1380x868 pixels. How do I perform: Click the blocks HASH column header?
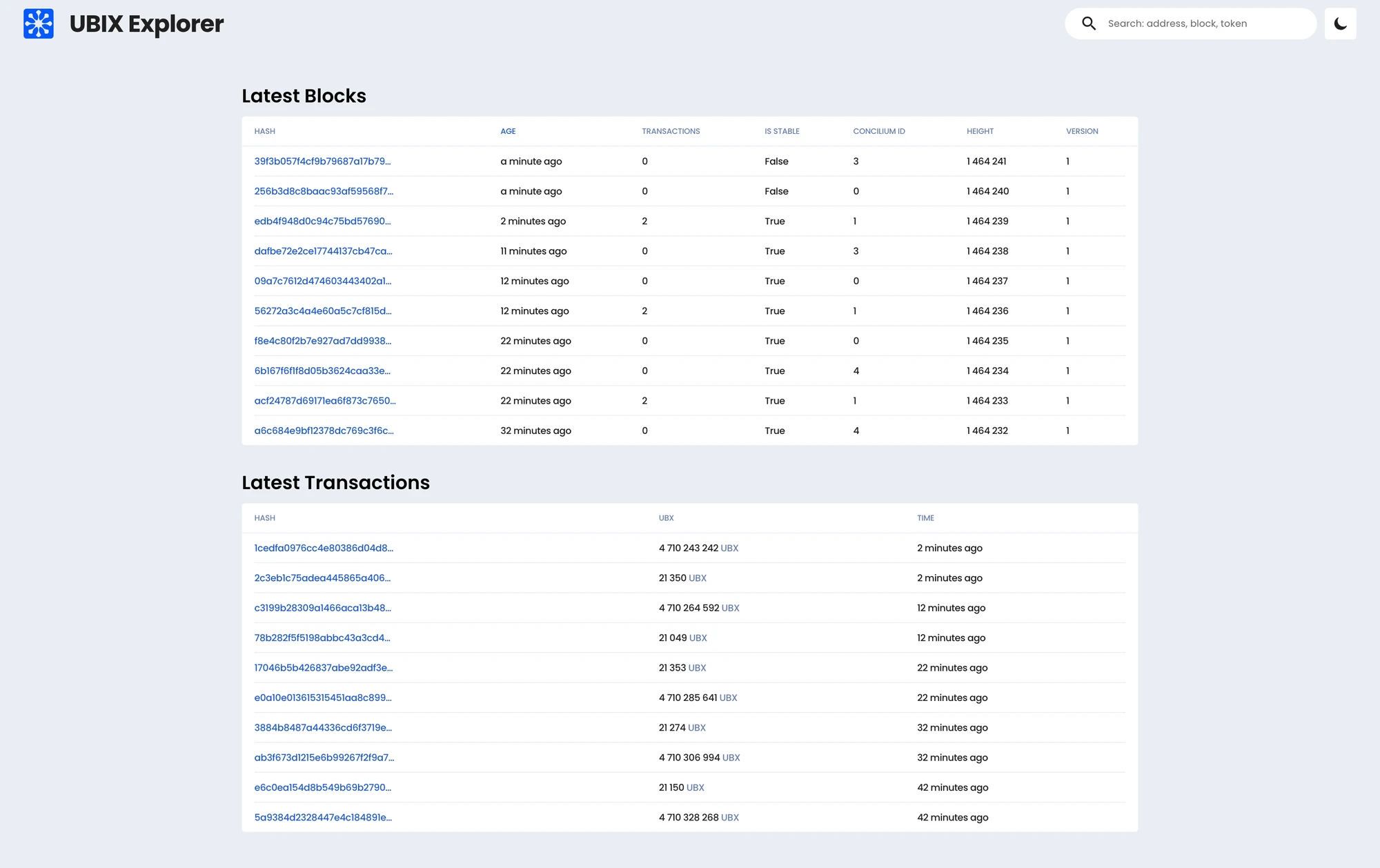click(x=264, y=131)
